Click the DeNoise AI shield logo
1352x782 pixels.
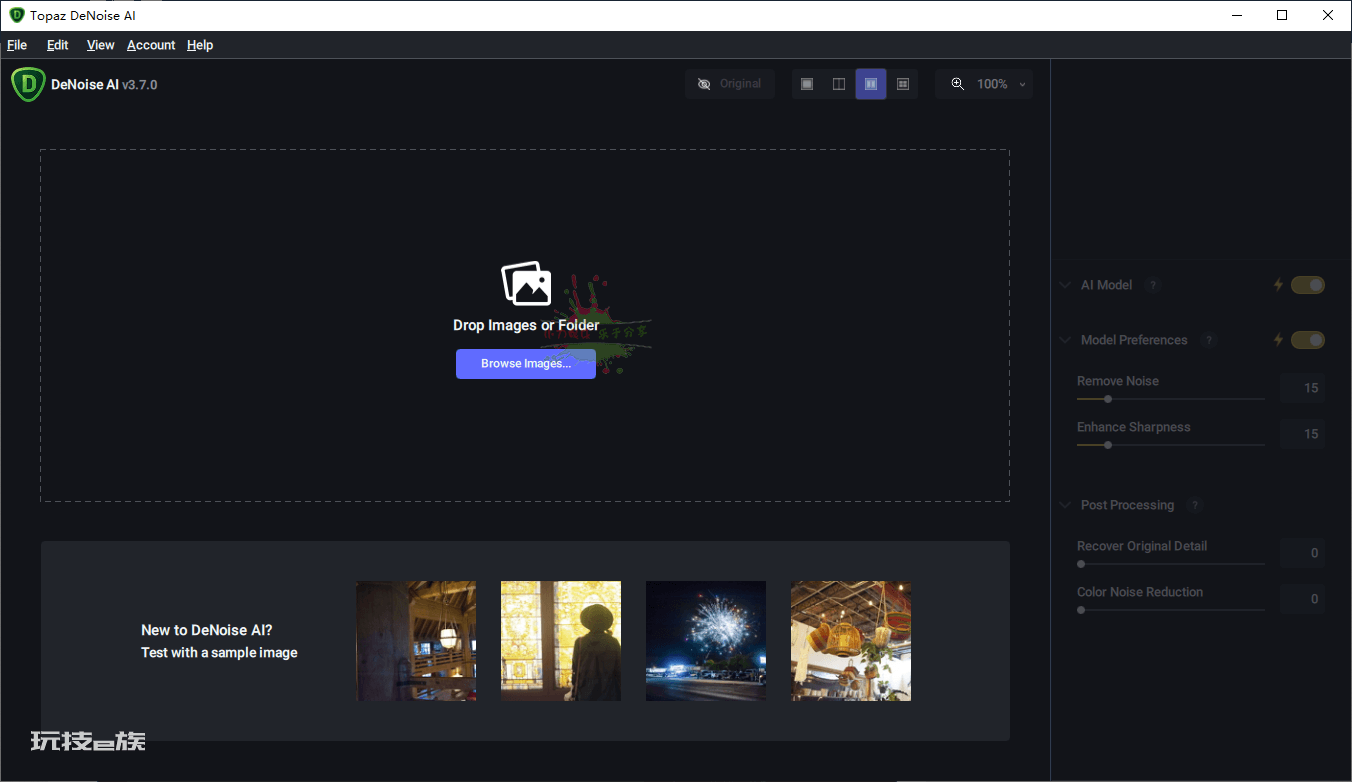pyautogui.click(x=28, y=84)
